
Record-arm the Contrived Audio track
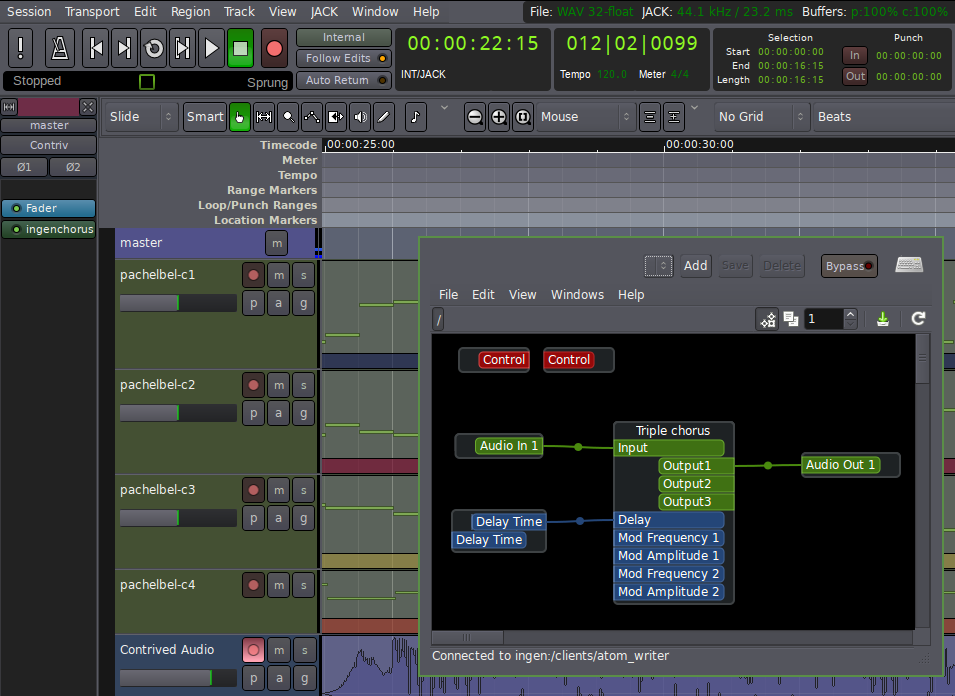point(253,650)
